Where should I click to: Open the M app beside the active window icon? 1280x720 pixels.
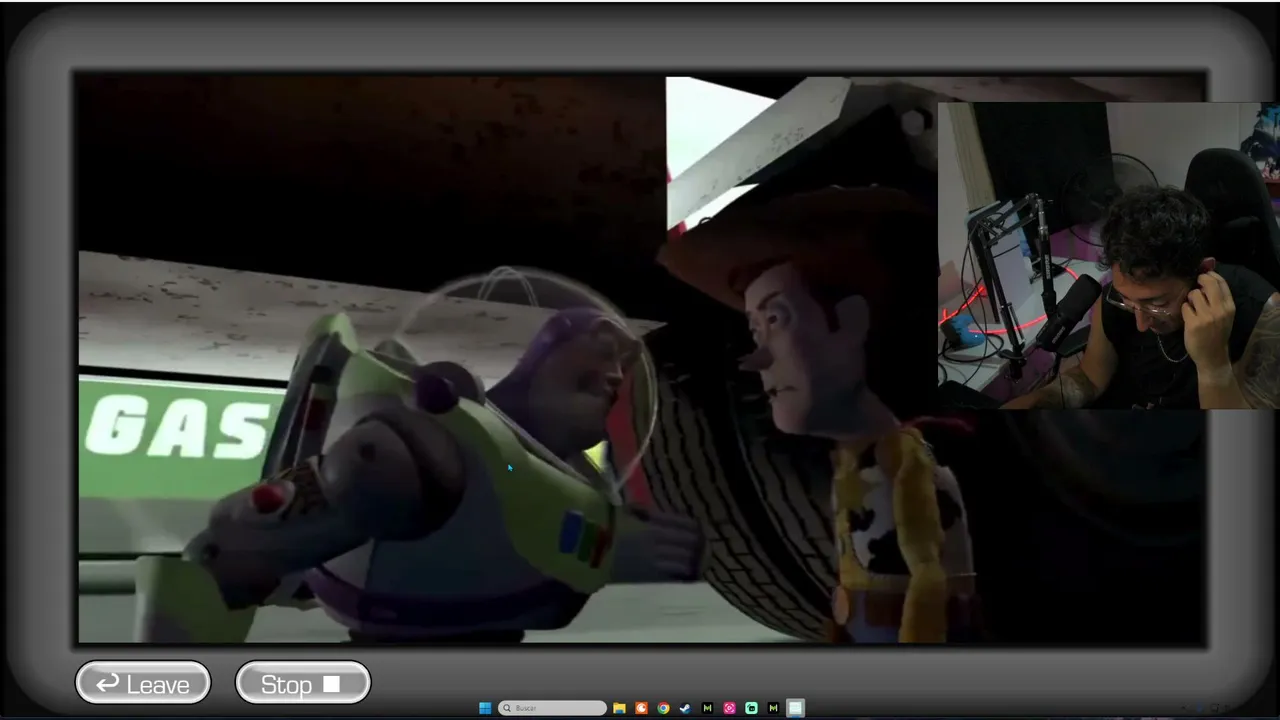tap(773, 708)
